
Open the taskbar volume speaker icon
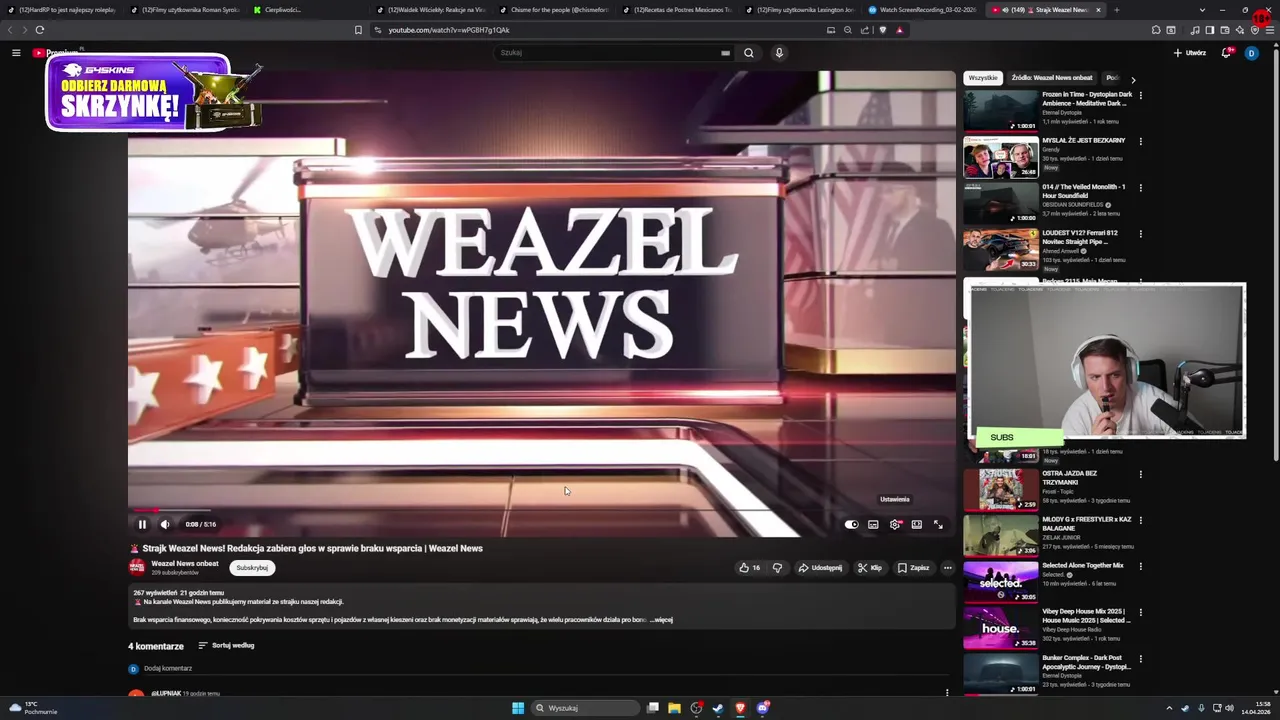[x=1229, y=708]
